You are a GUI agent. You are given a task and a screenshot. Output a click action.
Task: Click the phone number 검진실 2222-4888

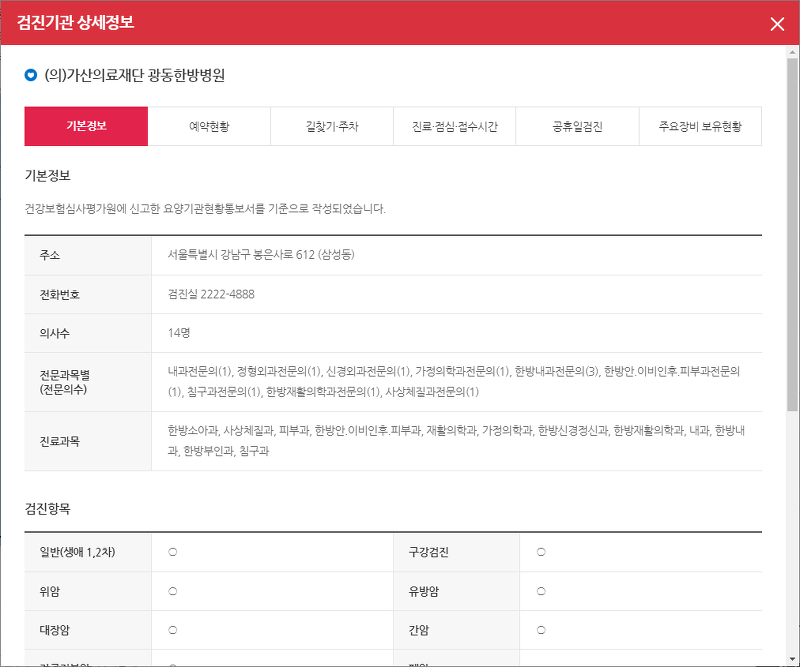(x=208, y=294)
